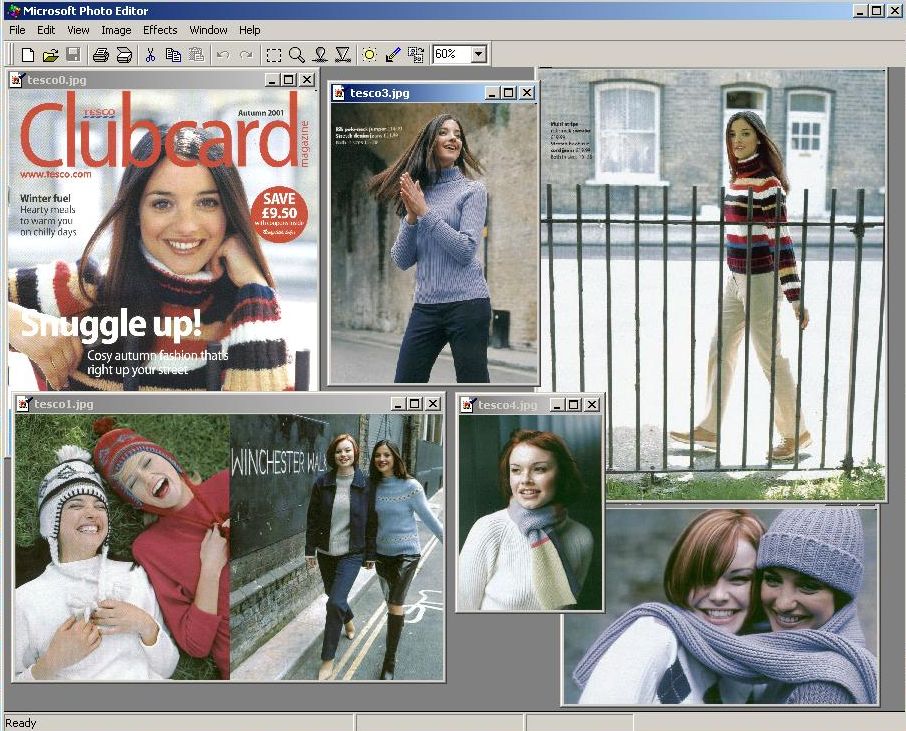Click the Paste clipboard icon

click(x=196, y=55)
